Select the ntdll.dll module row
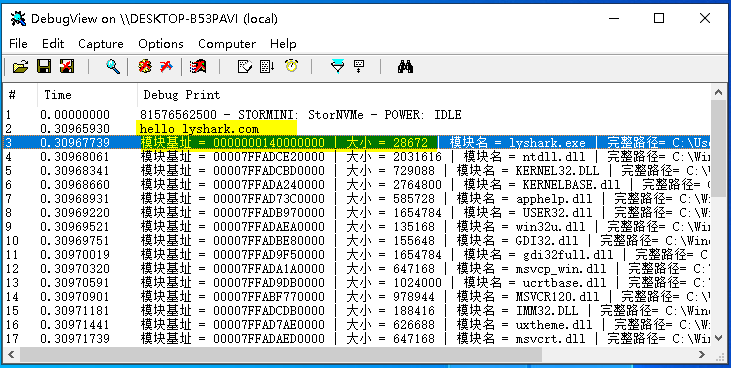Screen dimensions: 731x368 pos(357,157)
